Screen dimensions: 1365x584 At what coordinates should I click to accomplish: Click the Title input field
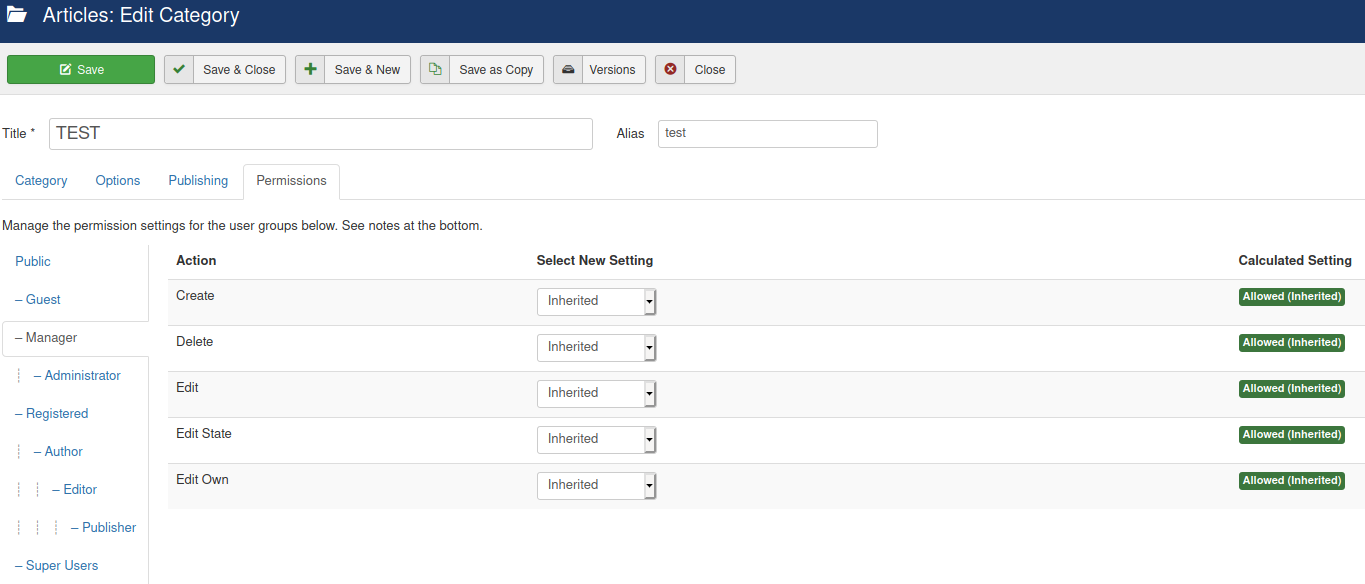tap(320, 134)
